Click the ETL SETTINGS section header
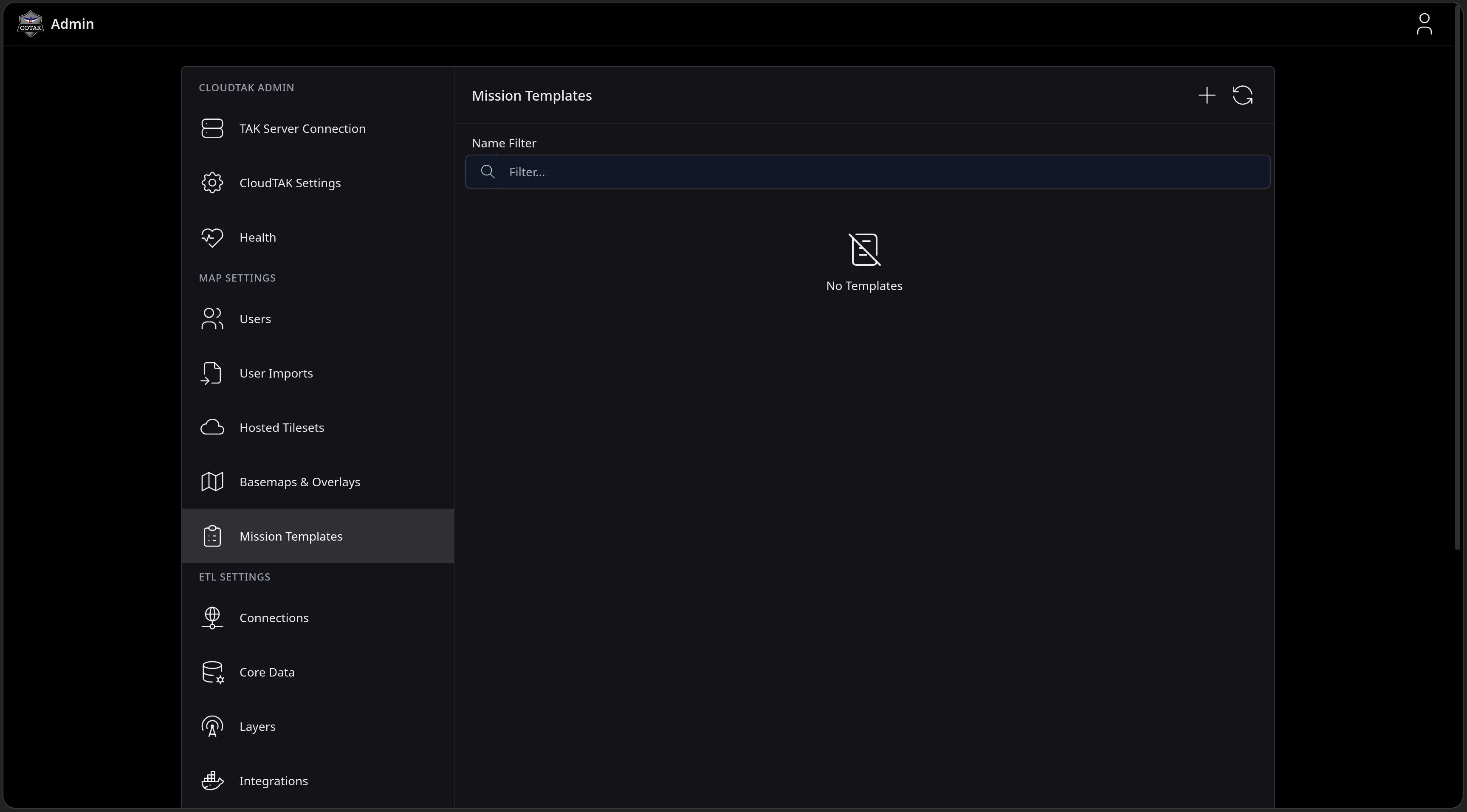 coord(234,577)
